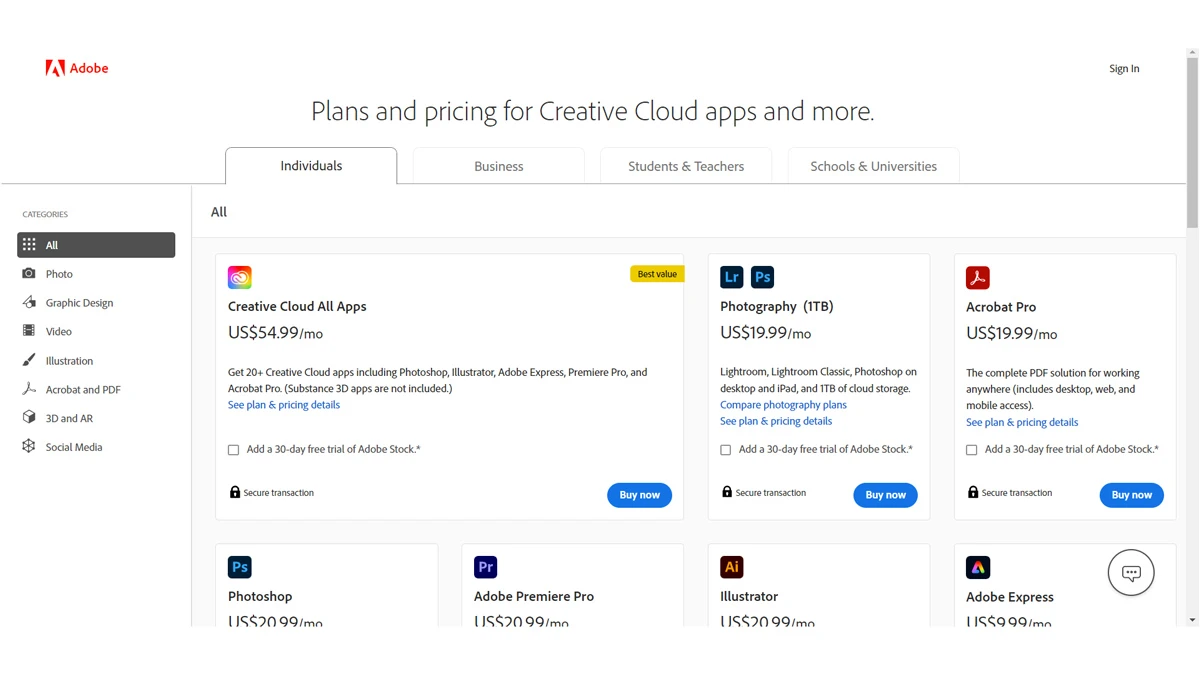
Task: Enable Adobe Stock trial for Acrobat Pro
Action: pyautogui.click(x=972, y=450)
